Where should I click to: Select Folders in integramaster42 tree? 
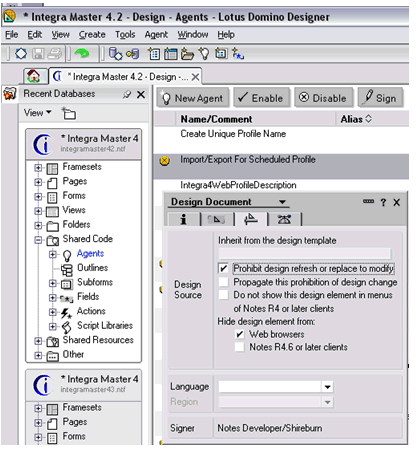pyautogui.click(x=76, y=225)
